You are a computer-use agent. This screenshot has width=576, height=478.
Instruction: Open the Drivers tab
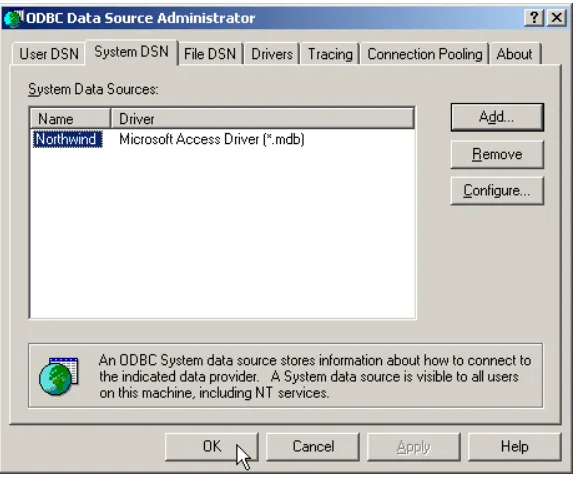tap(272, 54)
